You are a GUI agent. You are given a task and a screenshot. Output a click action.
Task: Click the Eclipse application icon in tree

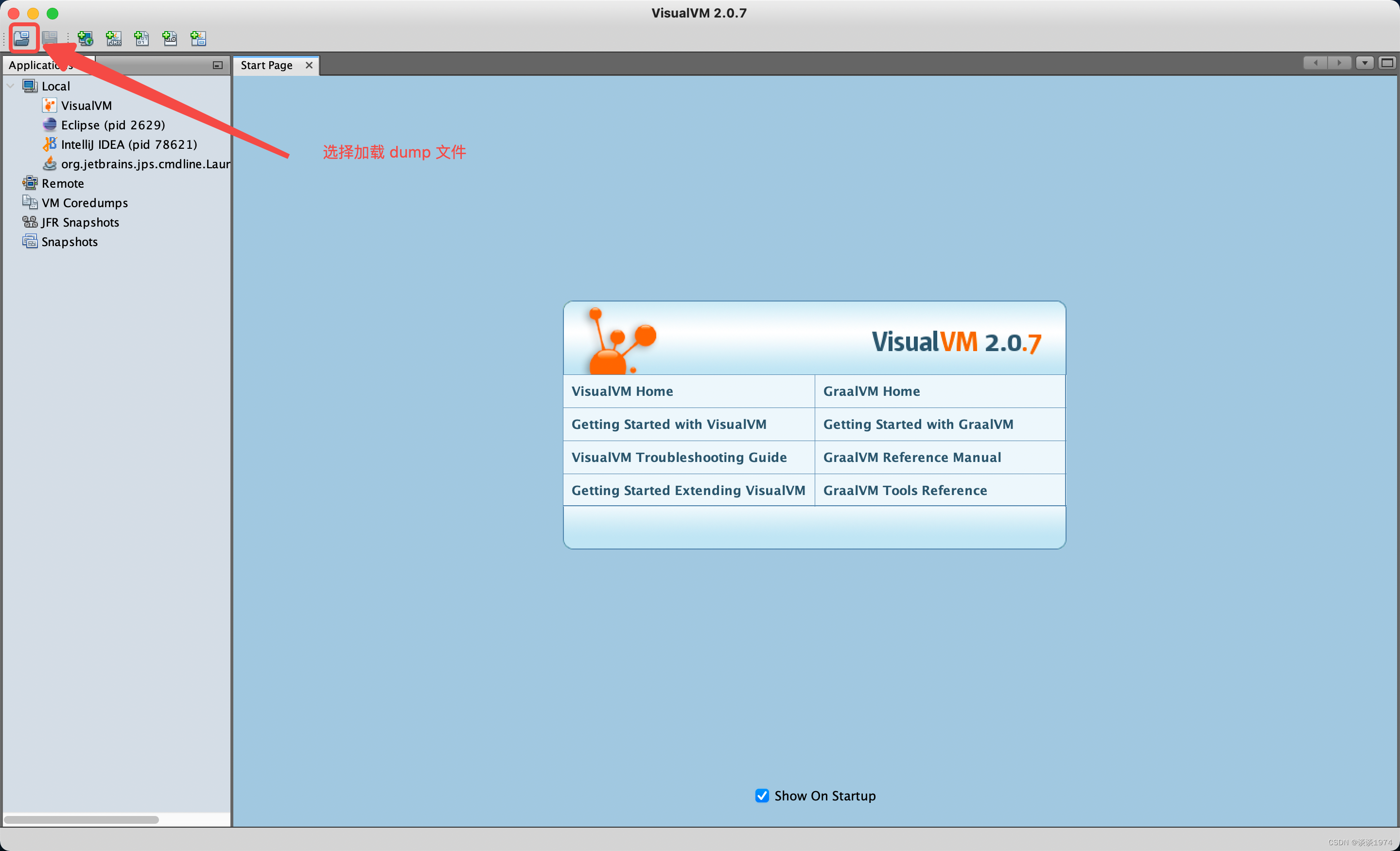50,124
